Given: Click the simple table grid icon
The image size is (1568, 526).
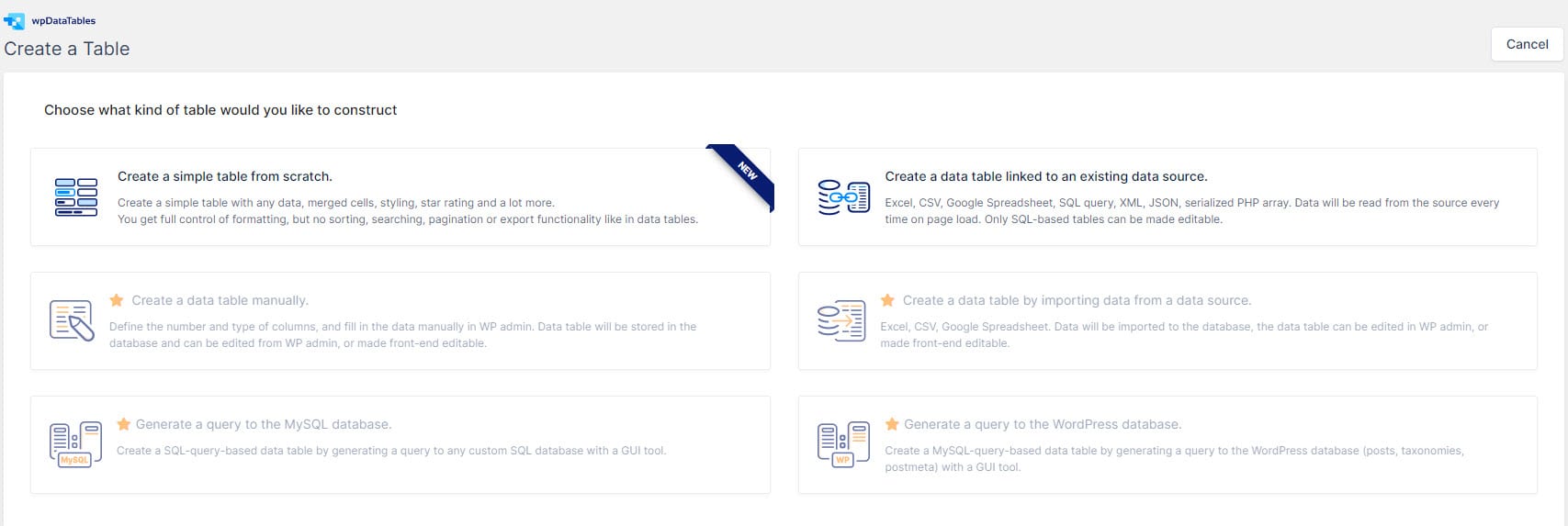Looking at the screenshot, I should (x=76, y=197).
